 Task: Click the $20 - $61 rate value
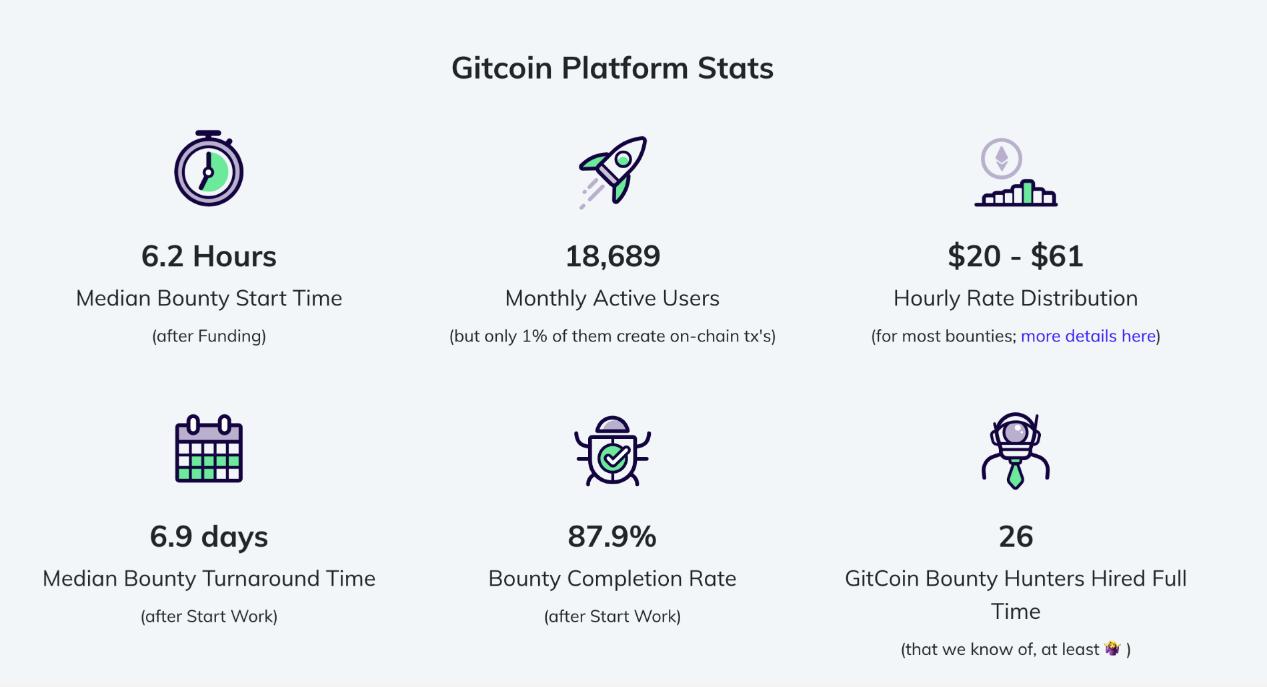1016,256
